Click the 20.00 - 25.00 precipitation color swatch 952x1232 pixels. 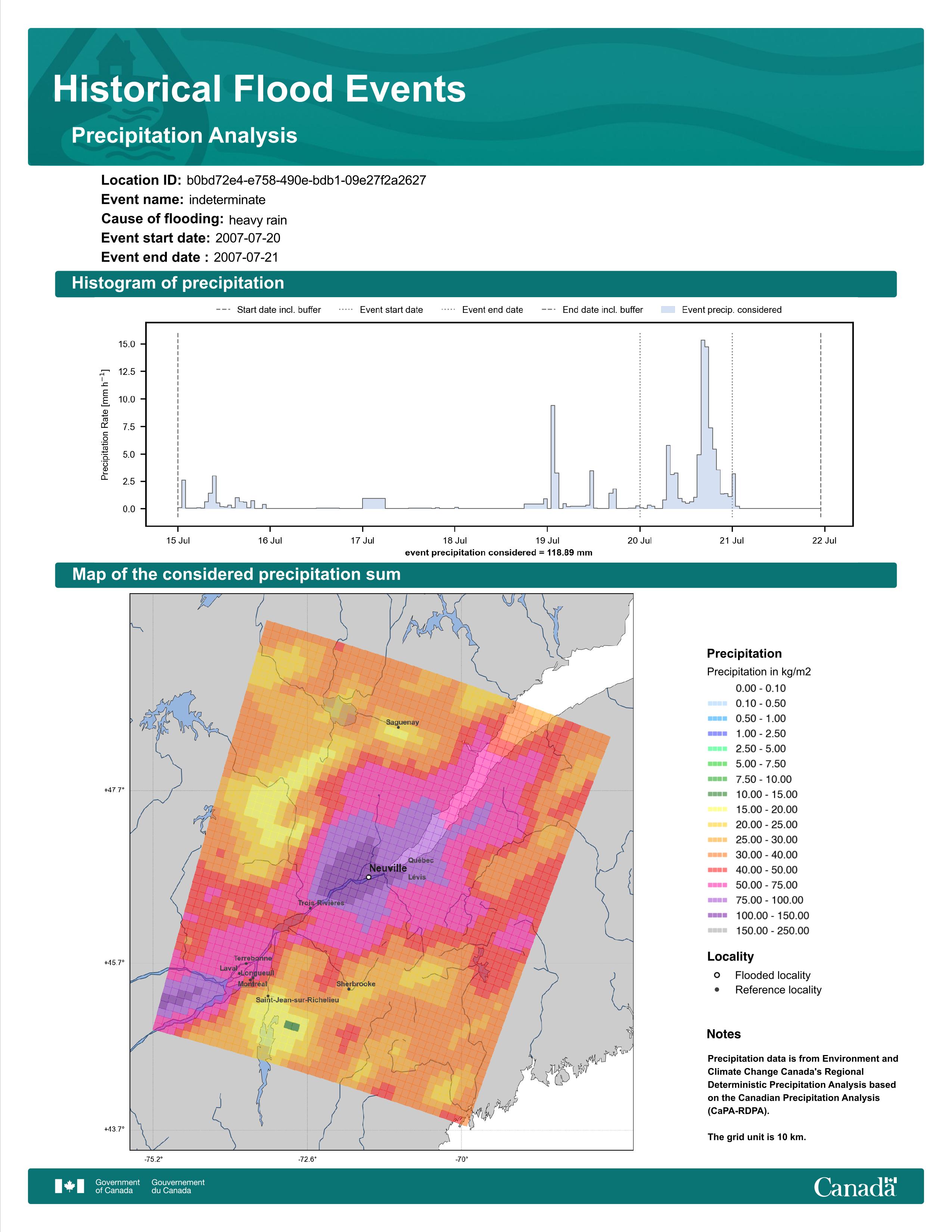coord(717,825)
